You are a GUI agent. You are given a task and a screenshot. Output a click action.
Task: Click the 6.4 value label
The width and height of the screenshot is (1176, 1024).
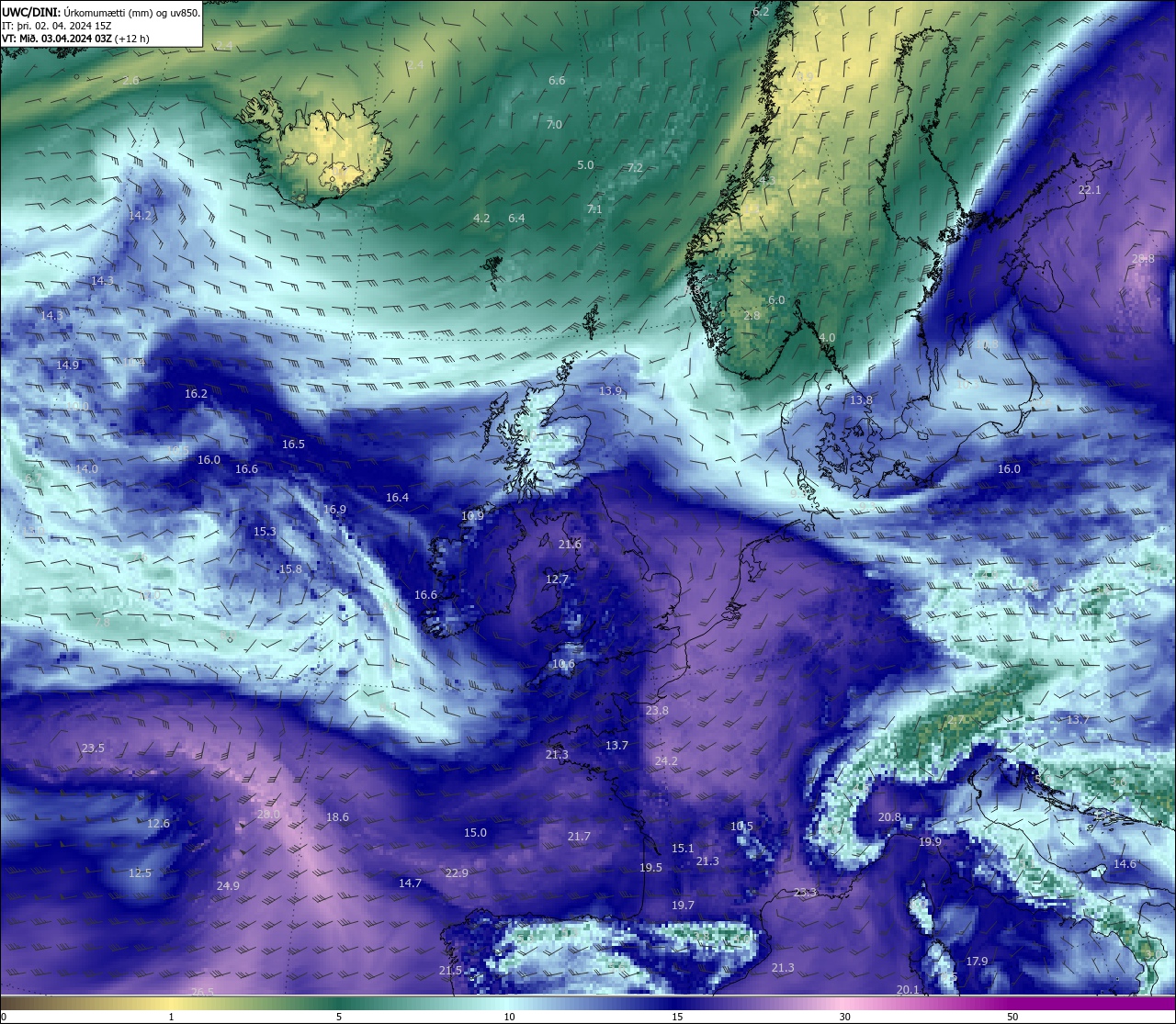coord(516,219)
